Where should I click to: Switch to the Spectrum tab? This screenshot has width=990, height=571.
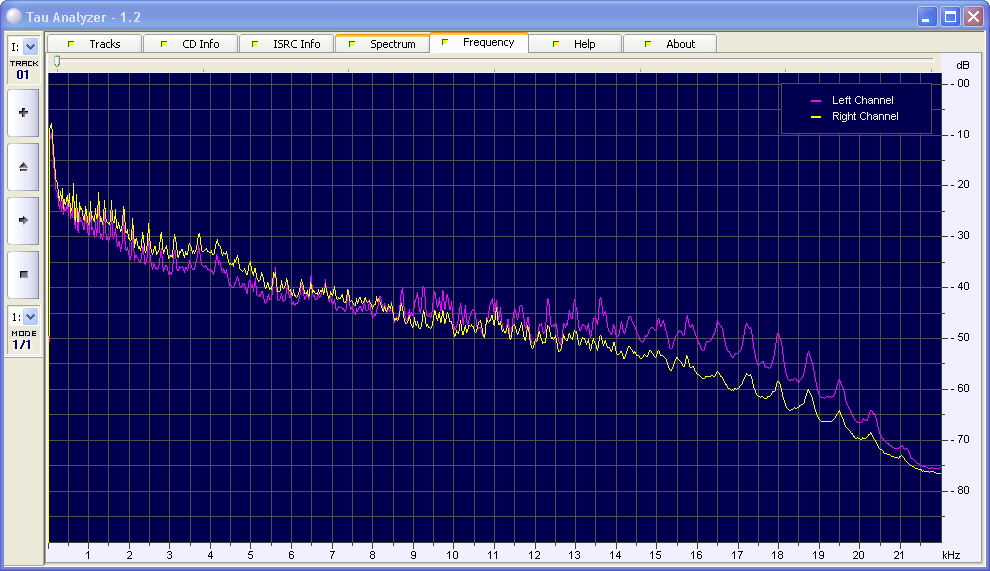point(382,44)
